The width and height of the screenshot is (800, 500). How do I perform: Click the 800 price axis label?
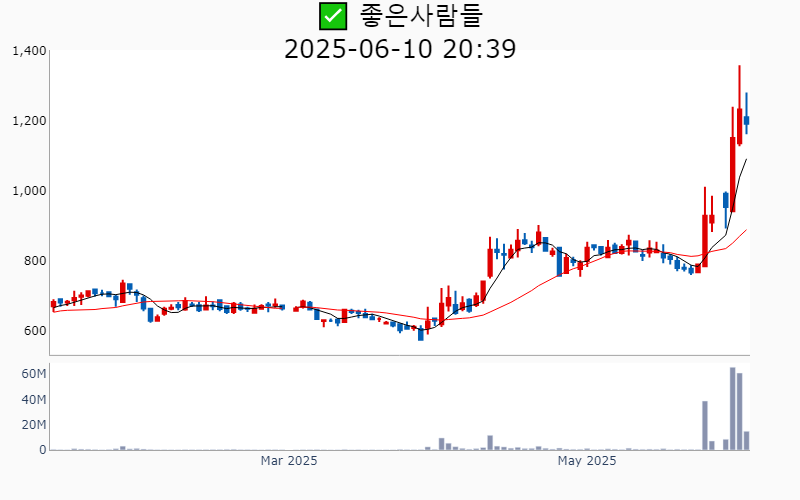click(35, 261)
